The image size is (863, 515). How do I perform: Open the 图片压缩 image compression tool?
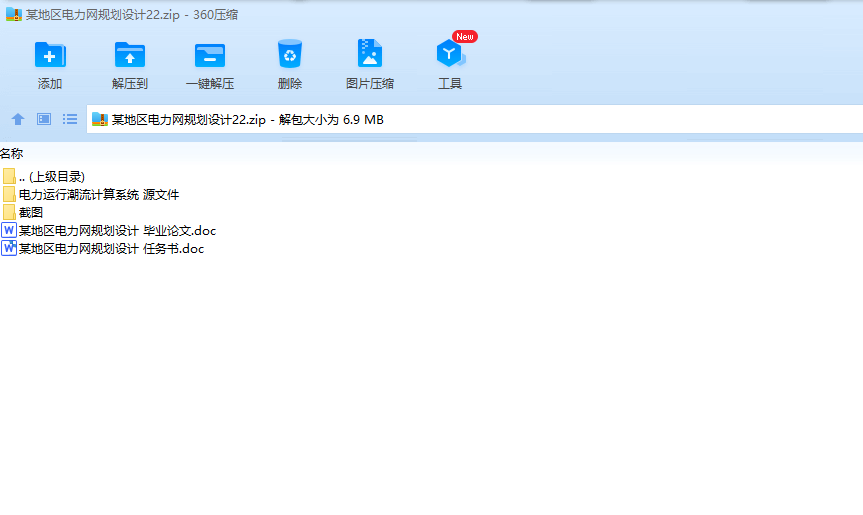click(370, 64)
